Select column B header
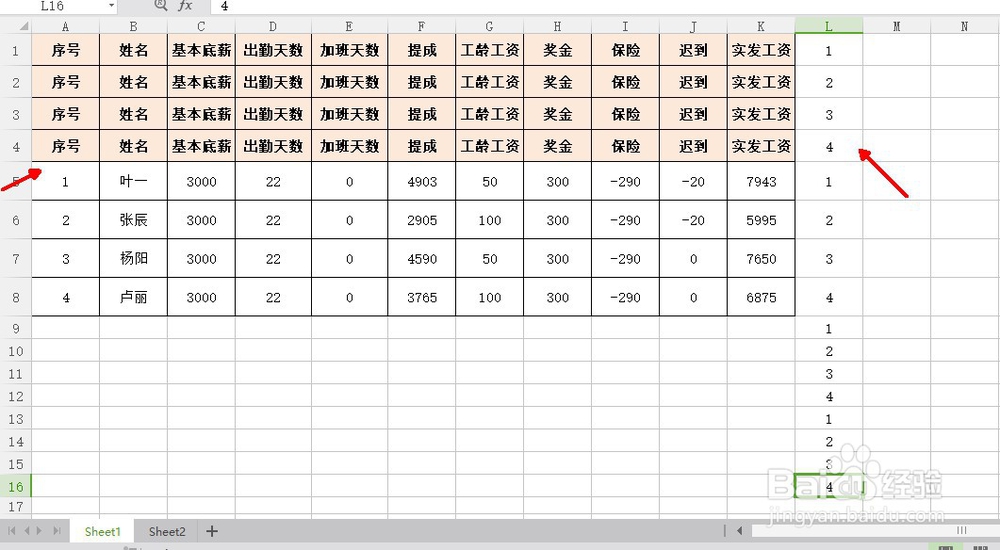This screenshot has height=550, width=1000. 133,26
